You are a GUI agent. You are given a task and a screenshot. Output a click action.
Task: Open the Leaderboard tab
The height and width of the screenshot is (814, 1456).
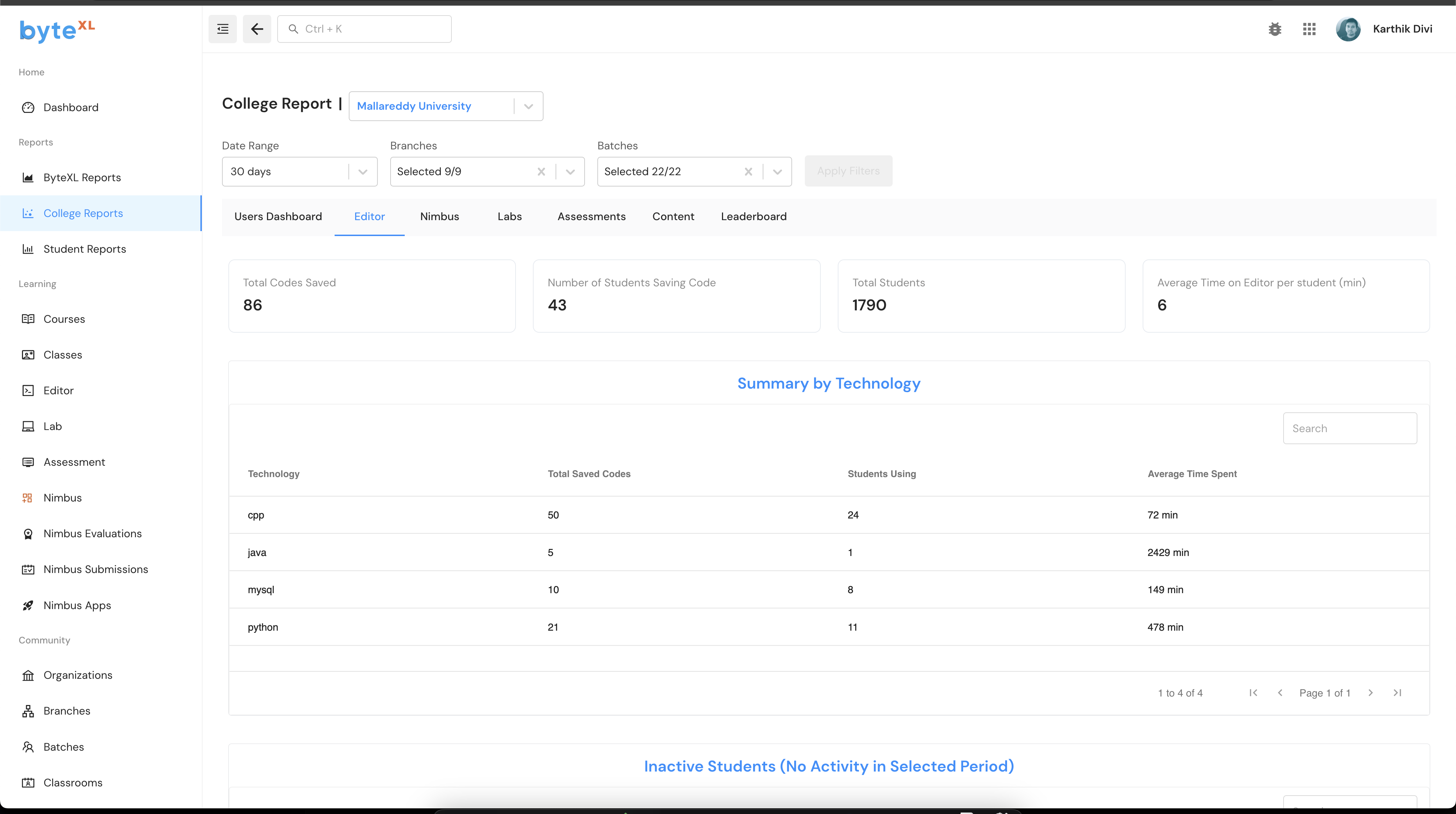[x=753, y=216]
